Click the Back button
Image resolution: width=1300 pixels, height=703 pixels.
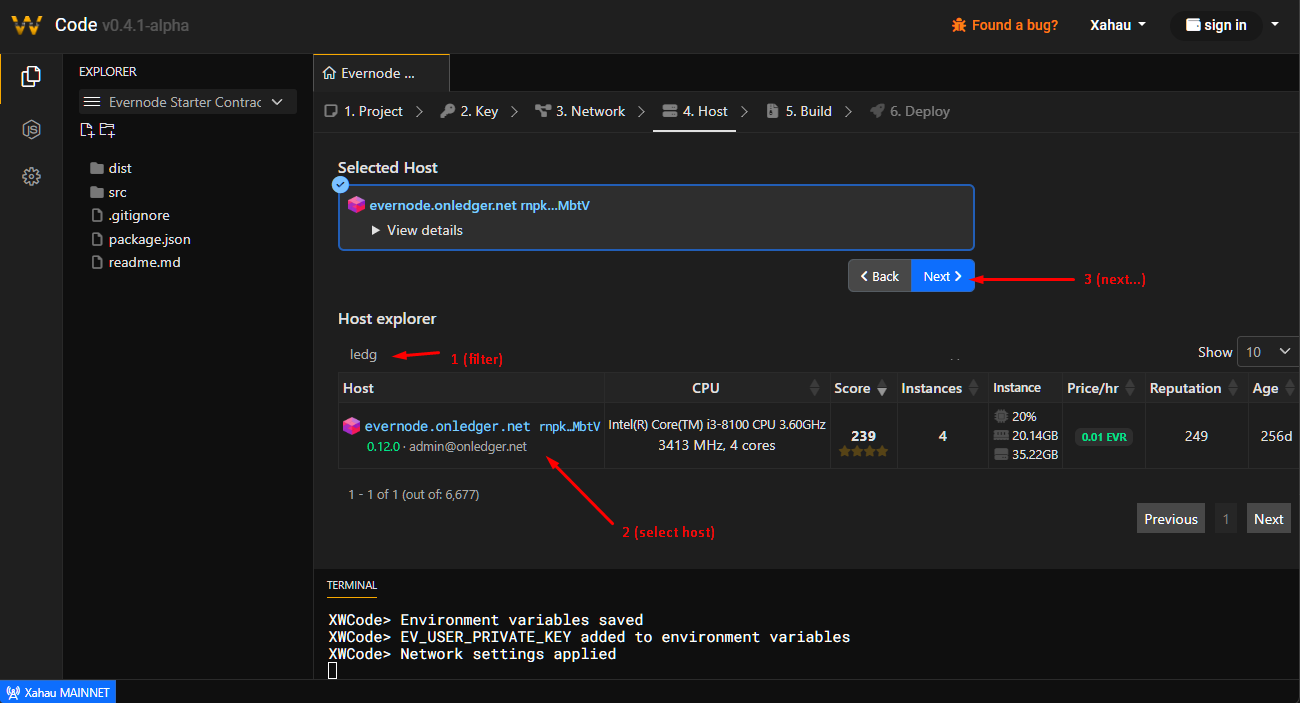(880, 276)
